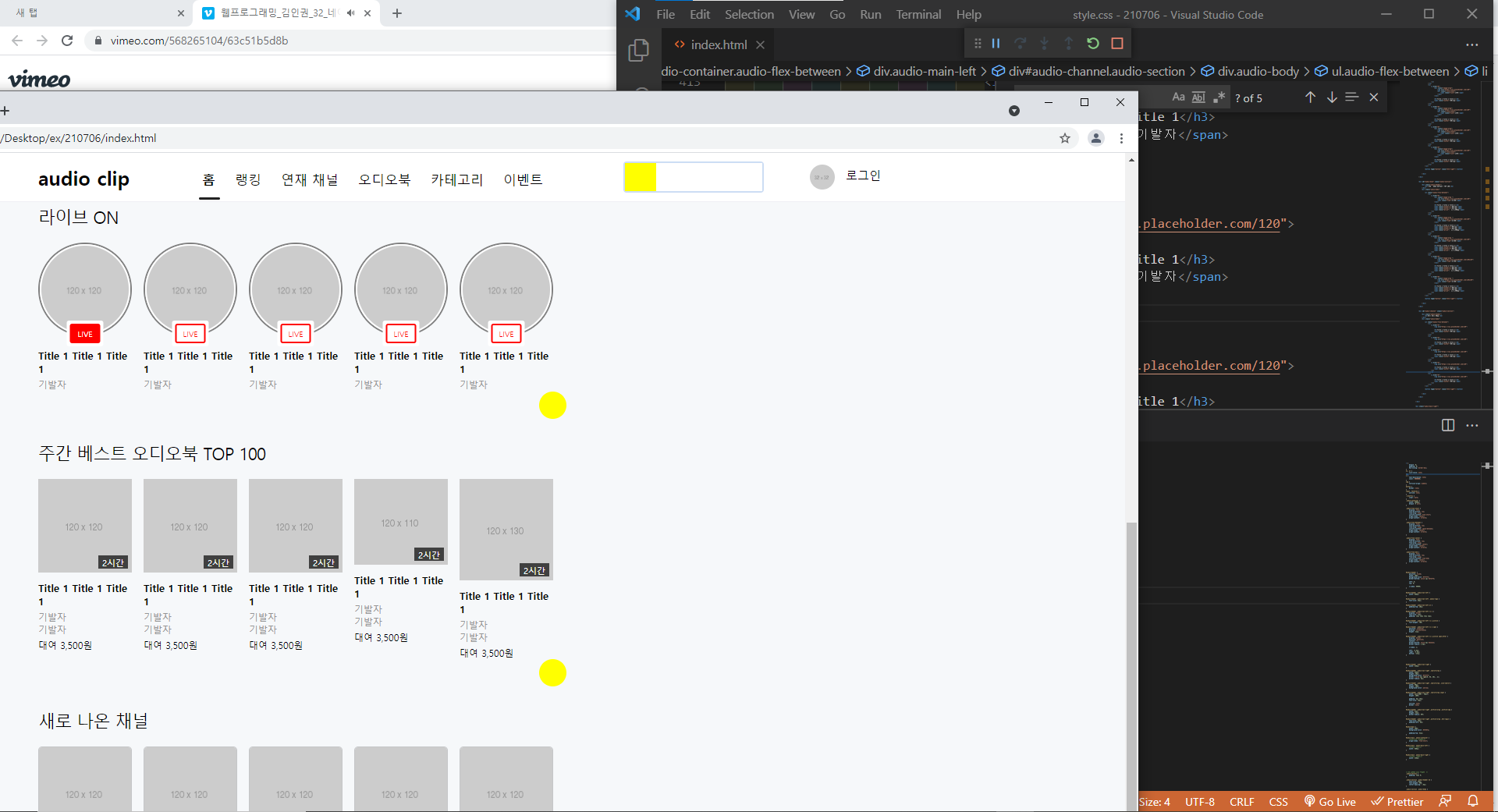The width and height of the screenshot is (1498, 812).
Task: Click the audio clip logo
Action: click(x=83, y=179)
